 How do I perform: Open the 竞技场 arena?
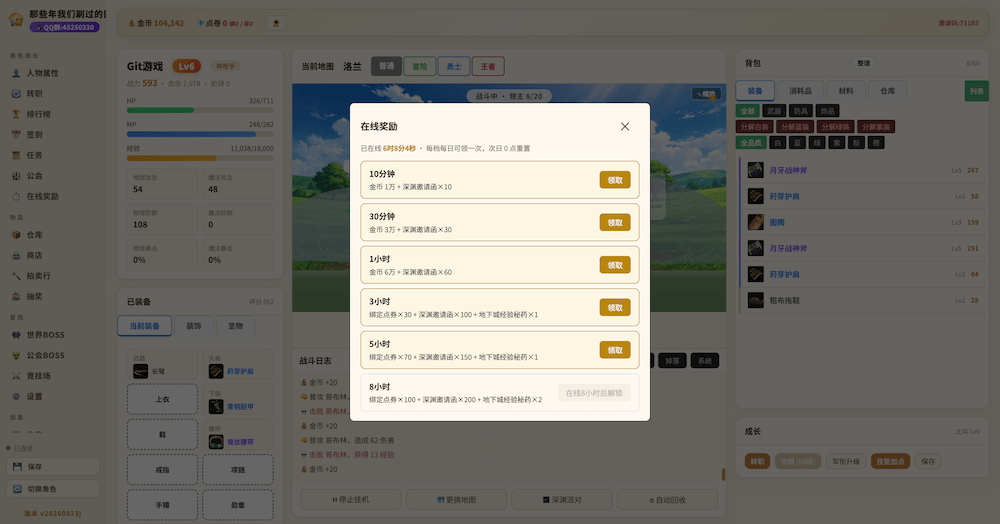click(54, 376)
